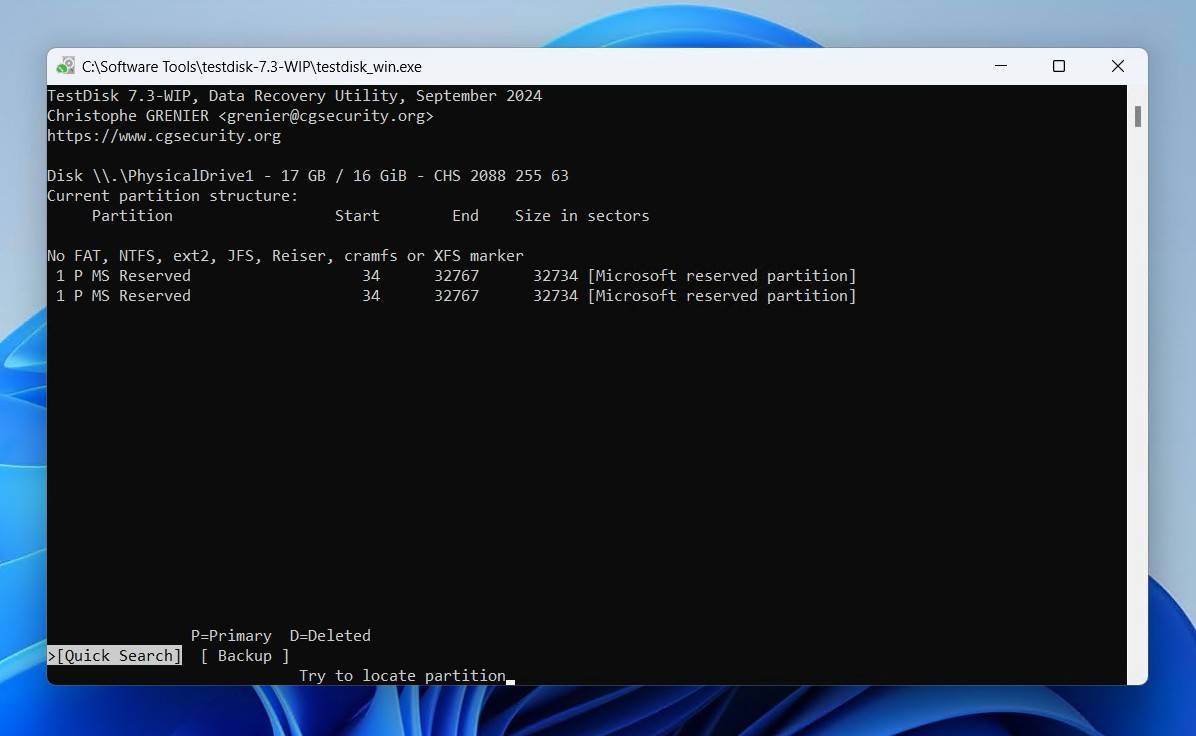
Task: Maximize the testdisk_win.exe window
Action: (1059, 66)
